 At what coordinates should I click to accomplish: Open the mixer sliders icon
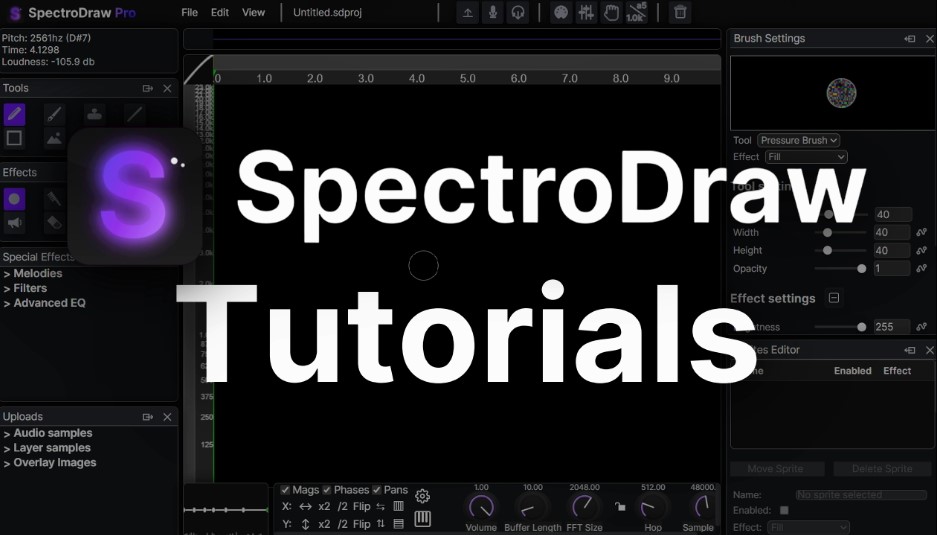586,13
